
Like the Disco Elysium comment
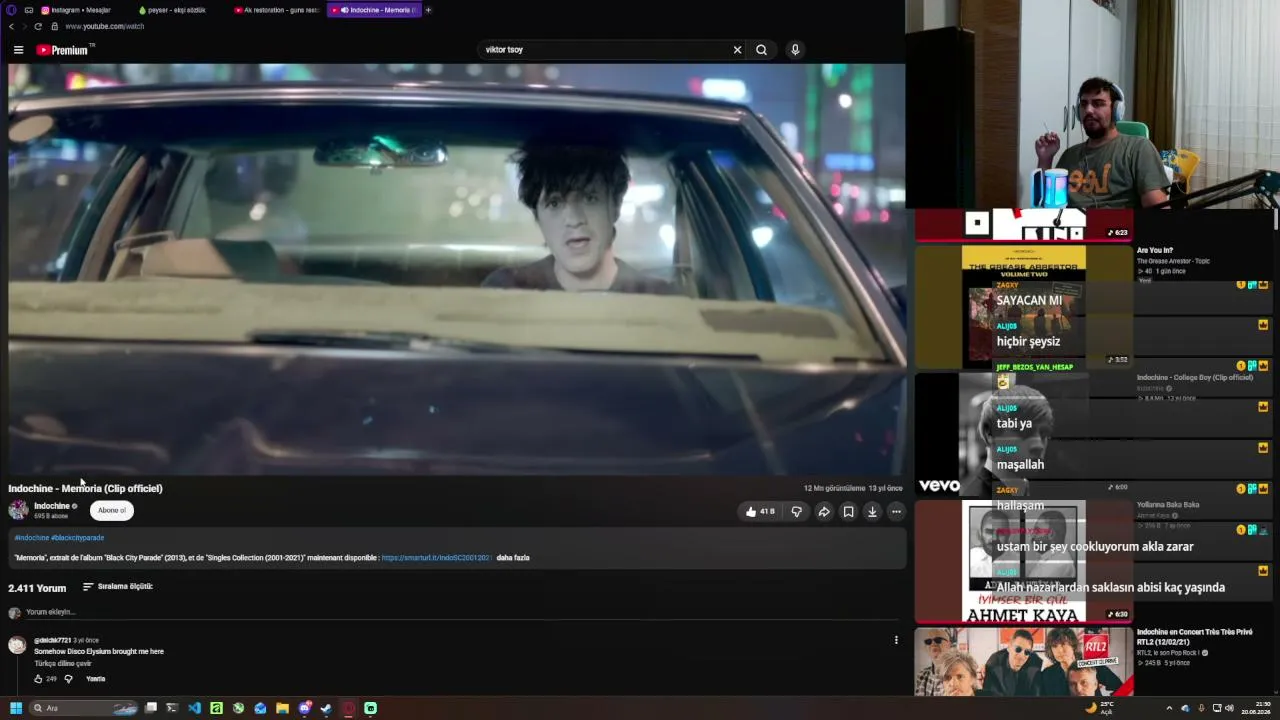(x=38, y=679)
